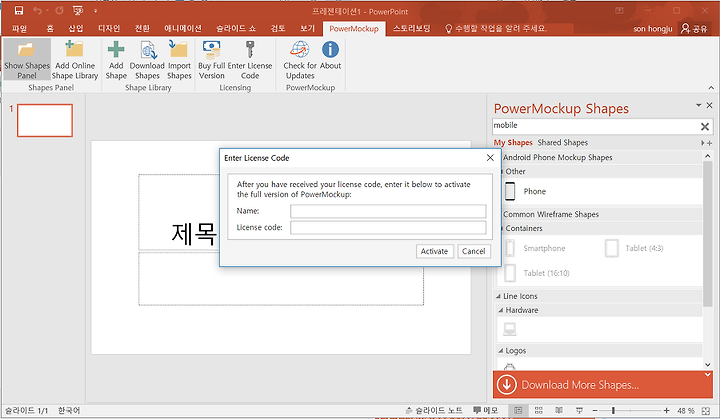
Task: Switch to Normal view icon
Action: pos(518,410)
